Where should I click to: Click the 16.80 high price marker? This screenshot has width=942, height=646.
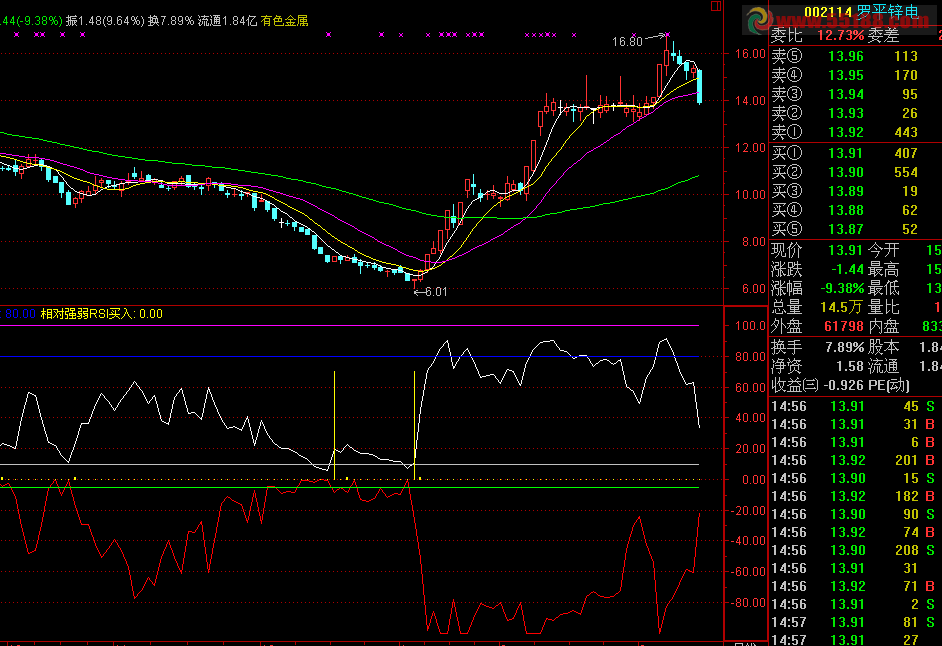point(628,42)
